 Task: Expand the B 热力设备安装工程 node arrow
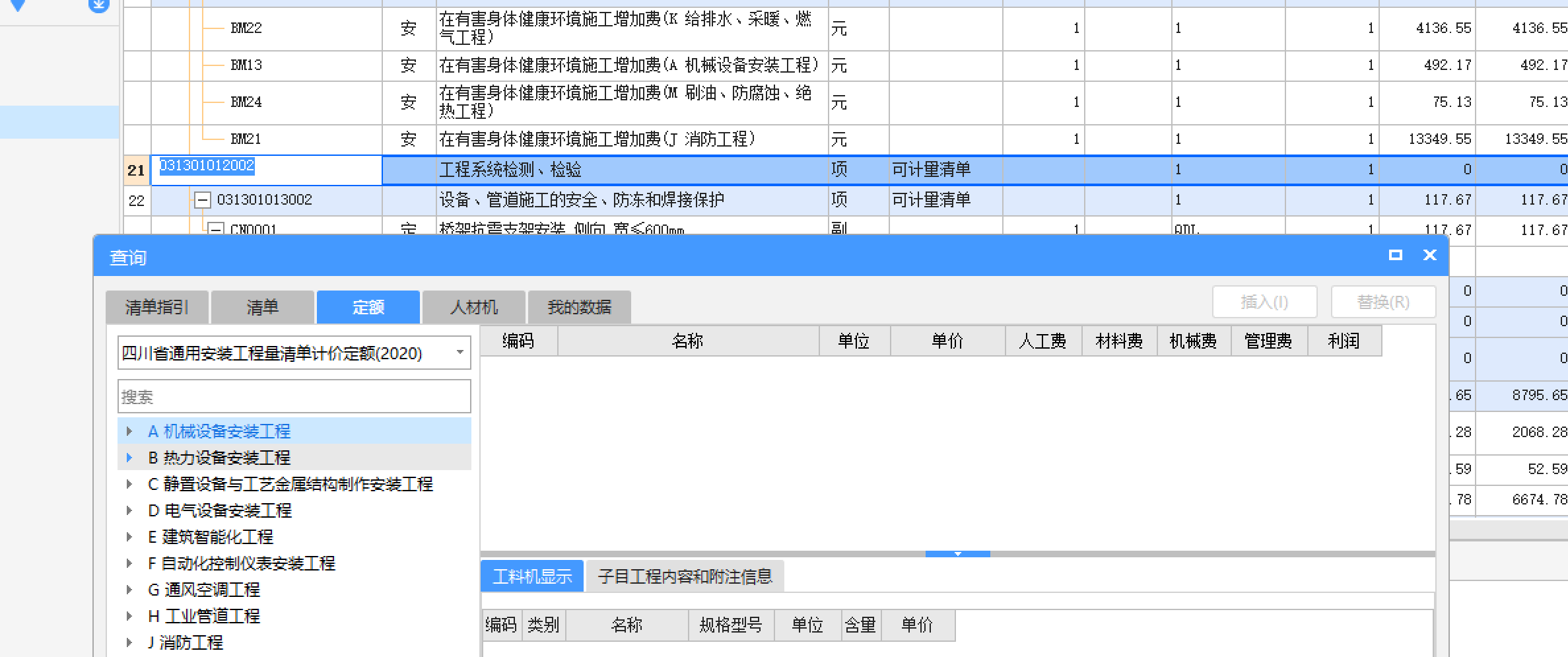[129, 458]
